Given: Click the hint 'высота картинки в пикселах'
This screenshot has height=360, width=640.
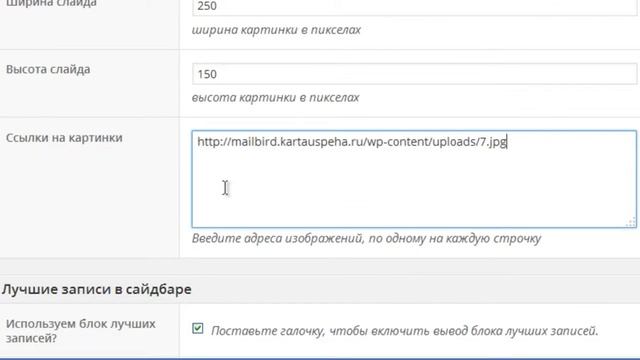Looking at the screenshot, I should point(276,98).
